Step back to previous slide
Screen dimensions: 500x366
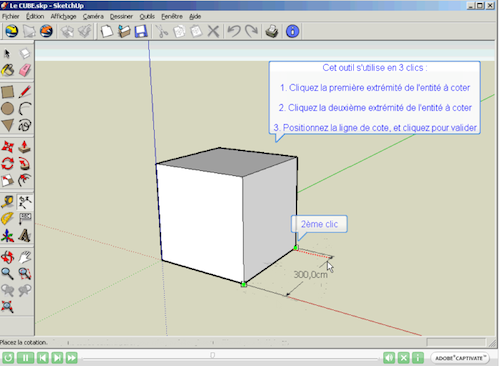tap(42, 358)
